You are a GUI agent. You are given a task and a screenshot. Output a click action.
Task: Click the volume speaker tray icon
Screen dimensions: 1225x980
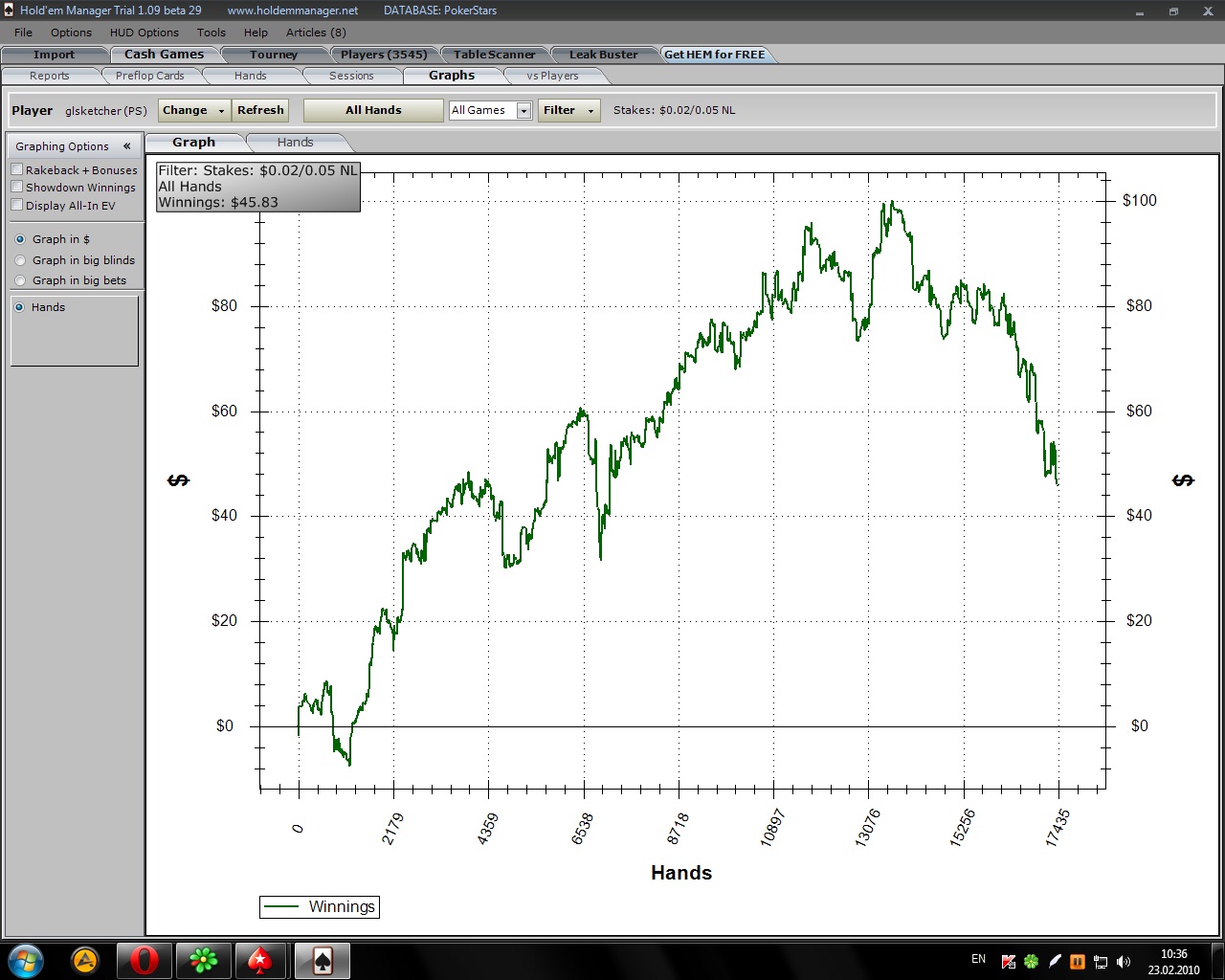coord(1124,961)
